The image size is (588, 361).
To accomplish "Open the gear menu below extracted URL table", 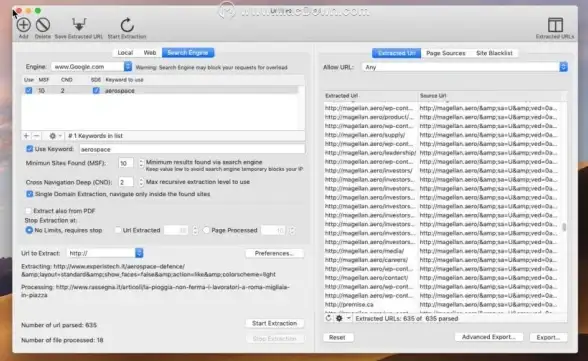I will (343, 318).
